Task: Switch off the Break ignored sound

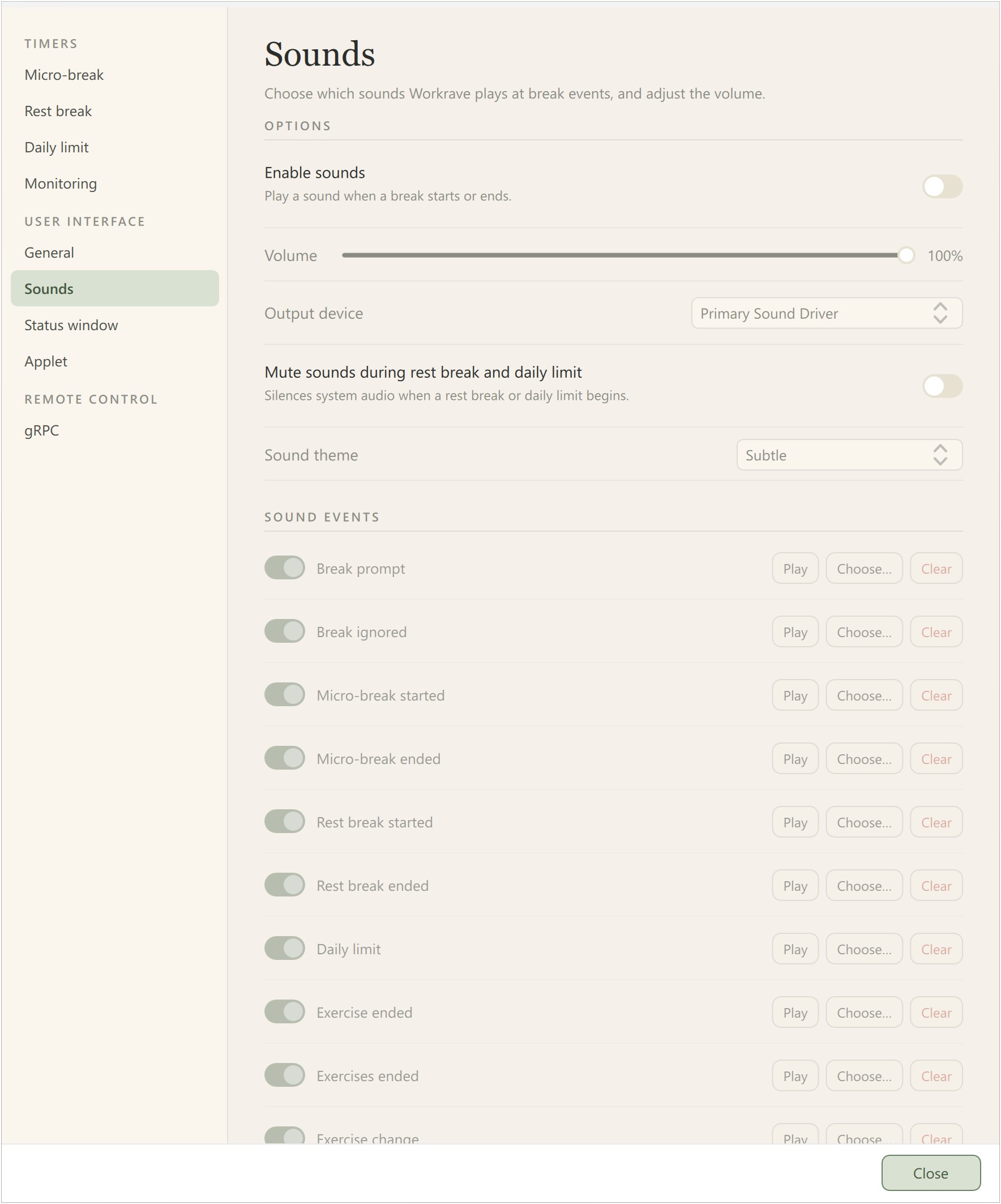Action: click(284, 631)
